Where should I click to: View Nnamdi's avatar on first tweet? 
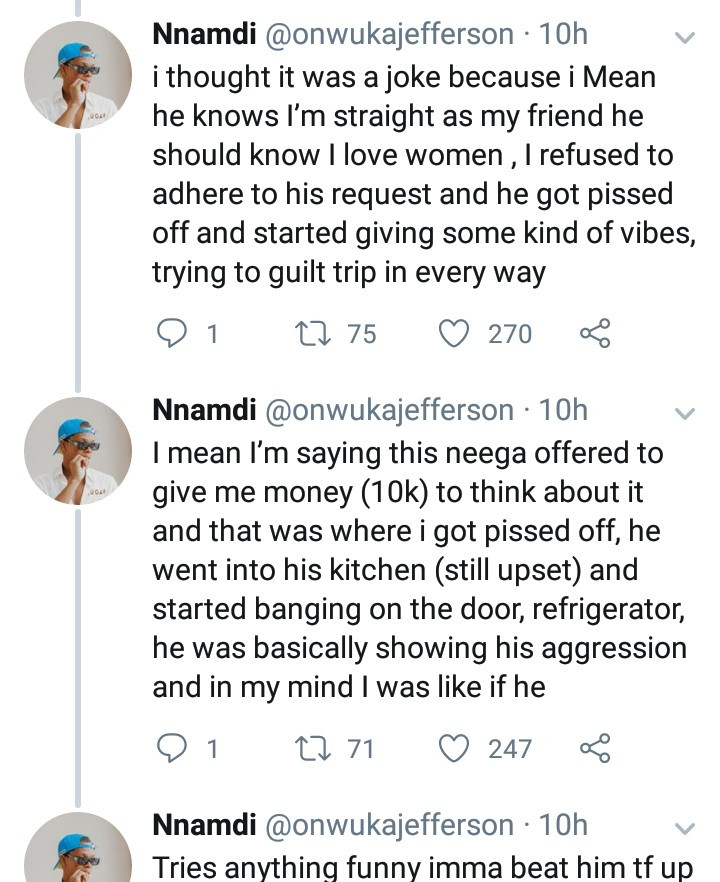[78, 75]
